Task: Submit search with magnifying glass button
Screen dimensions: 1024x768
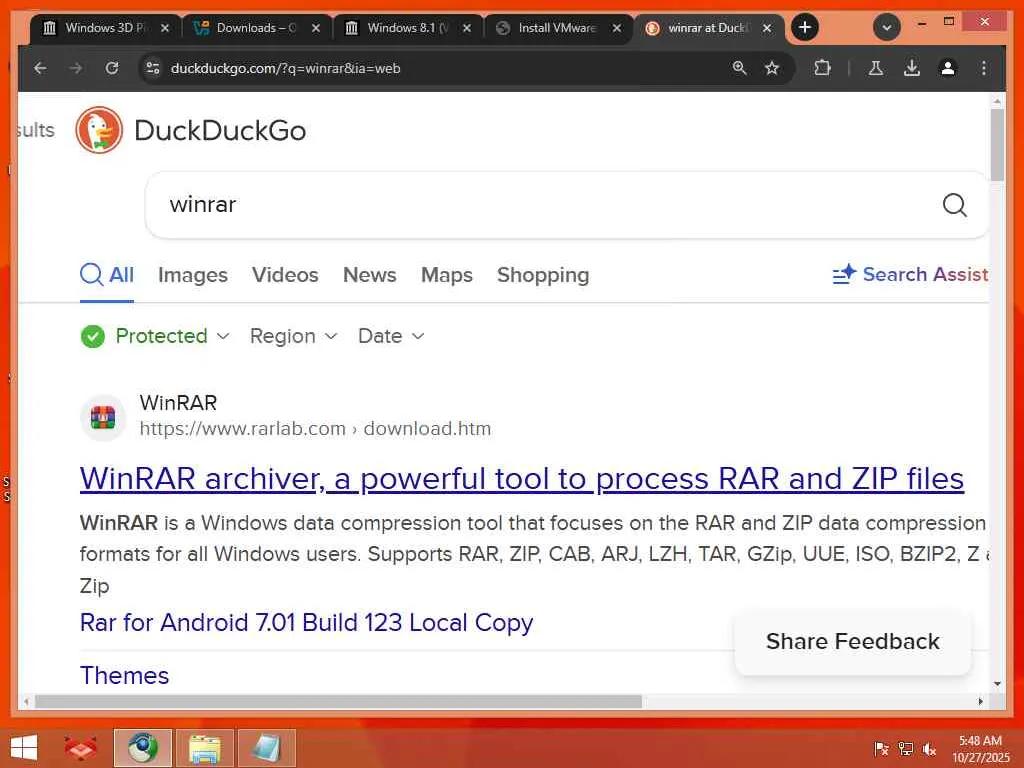Action: click(x=954, y=205)
